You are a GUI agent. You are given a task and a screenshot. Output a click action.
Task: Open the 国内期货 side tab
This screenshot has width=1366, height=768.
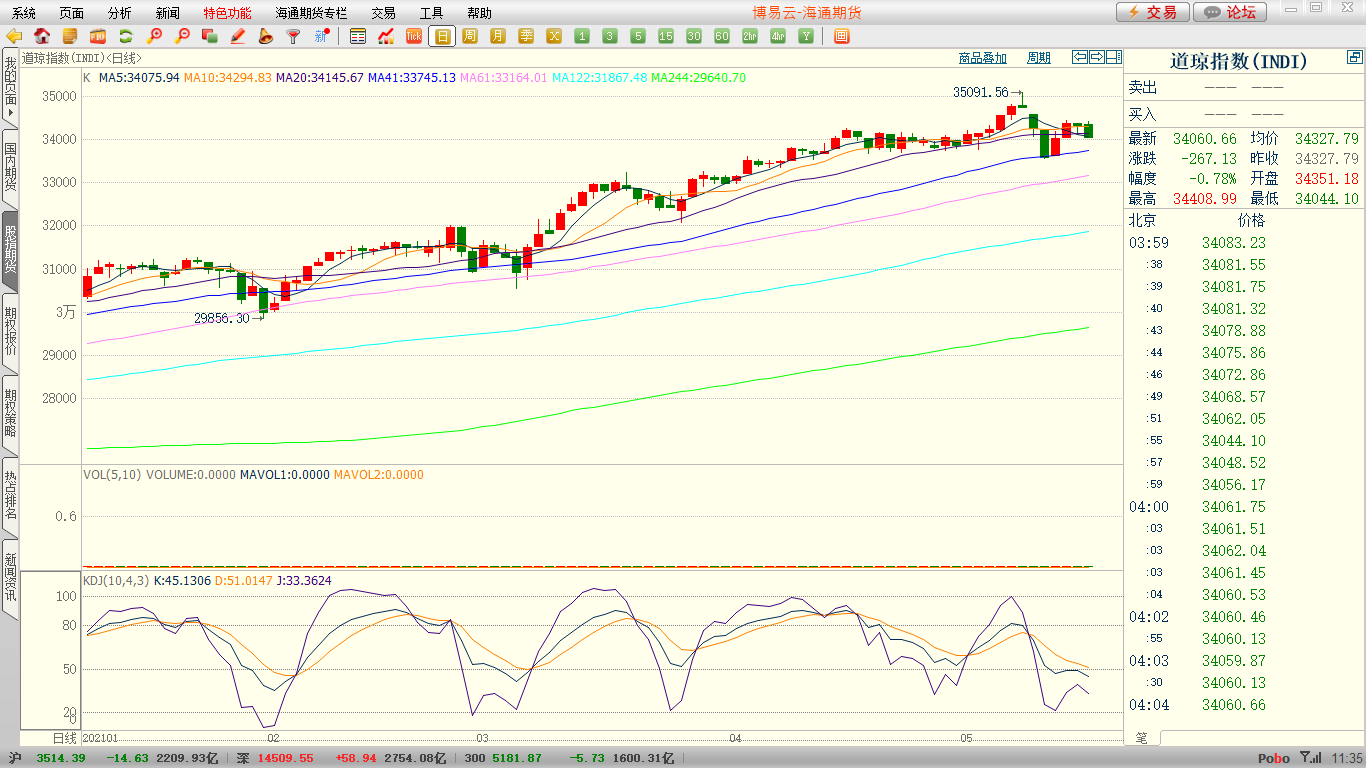[10, 167]
